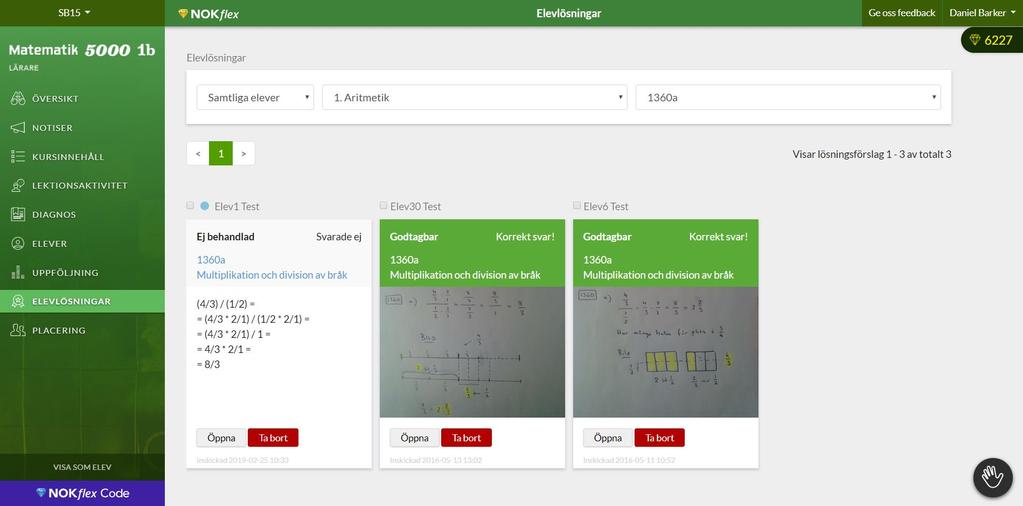Click Ta bort on Elev1 Test card

click(x=273, y=438)
